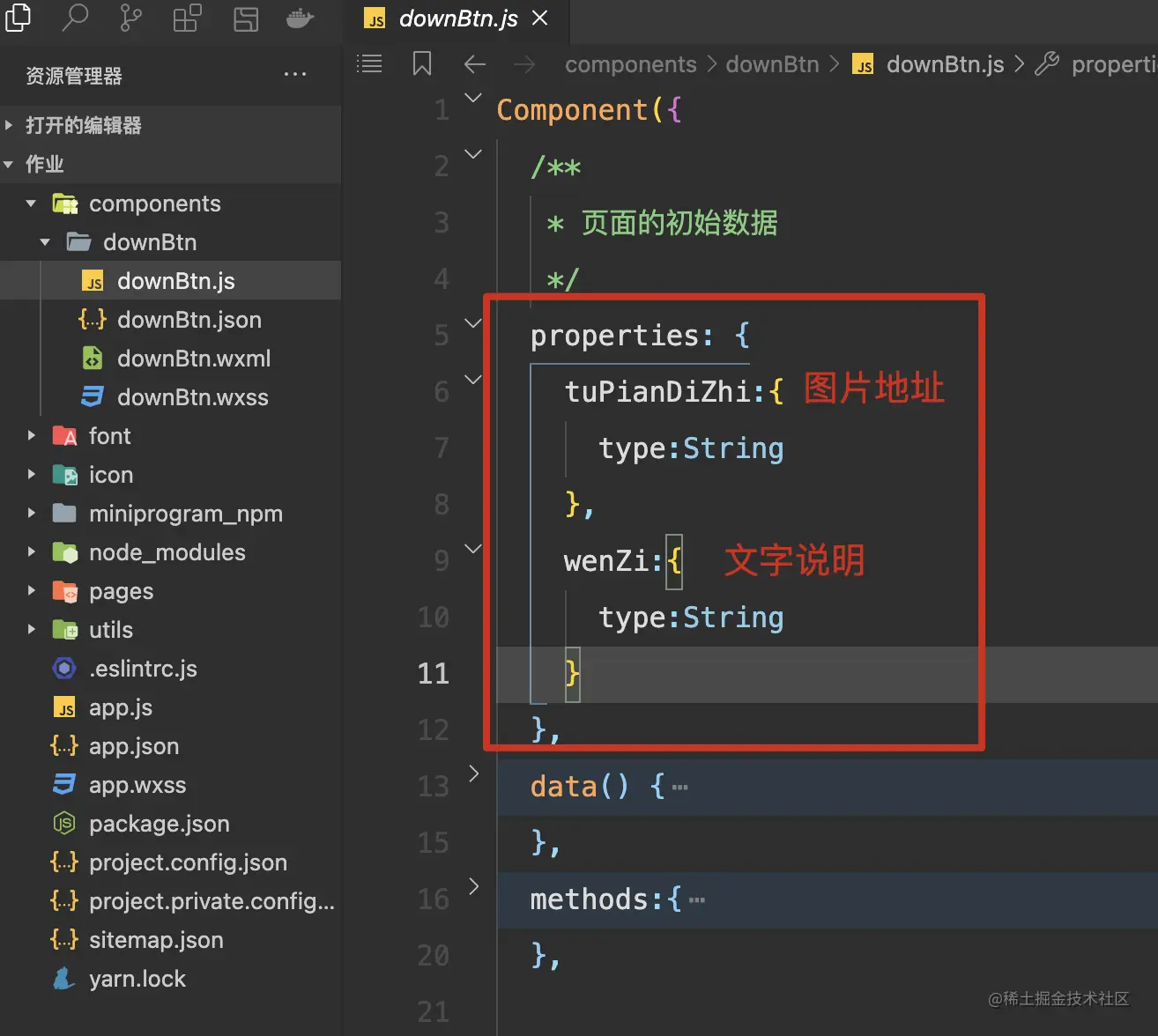Open sitemap.json file

pos(170,940)
